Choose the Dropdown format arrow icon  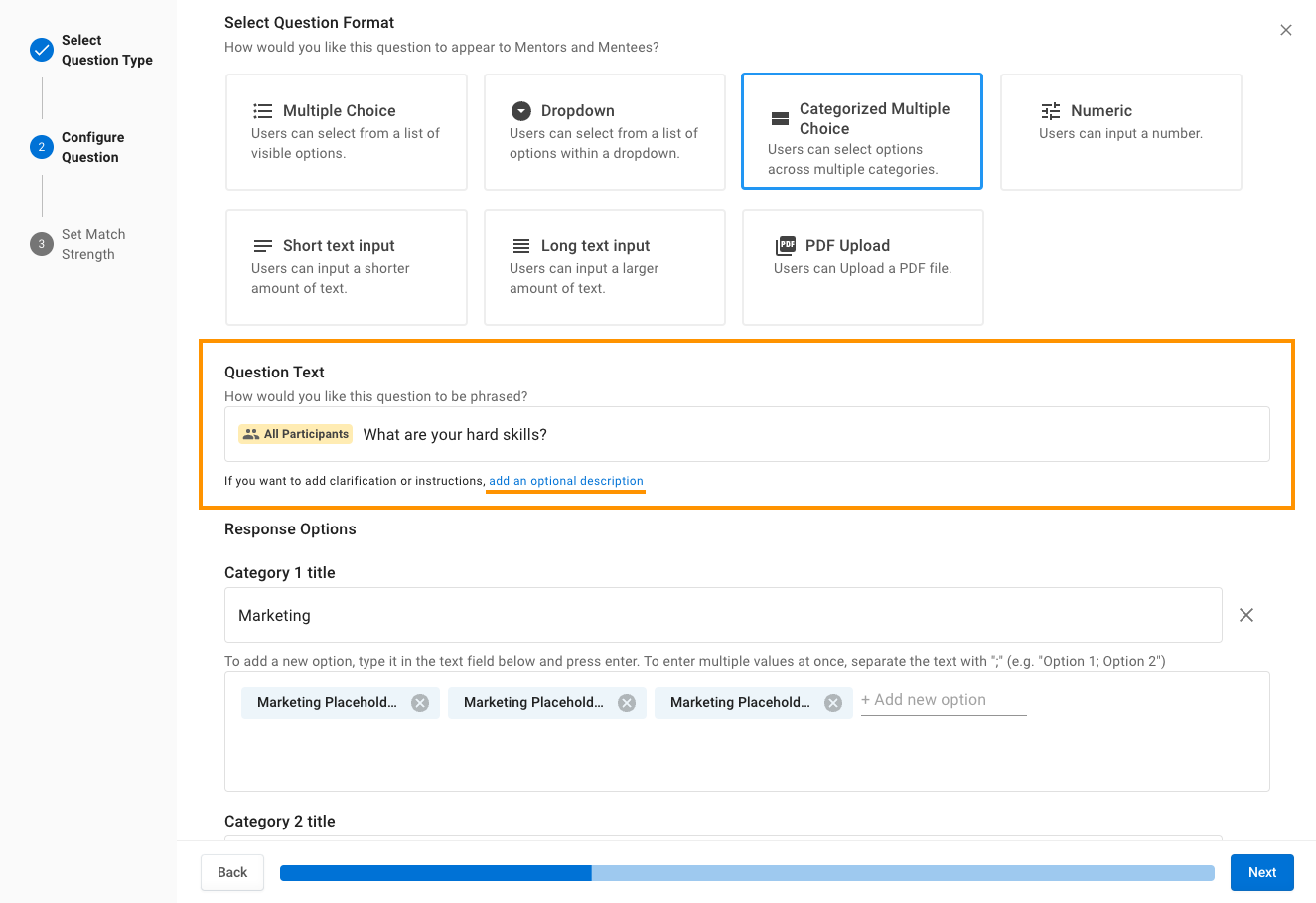(x=520, y=111)
